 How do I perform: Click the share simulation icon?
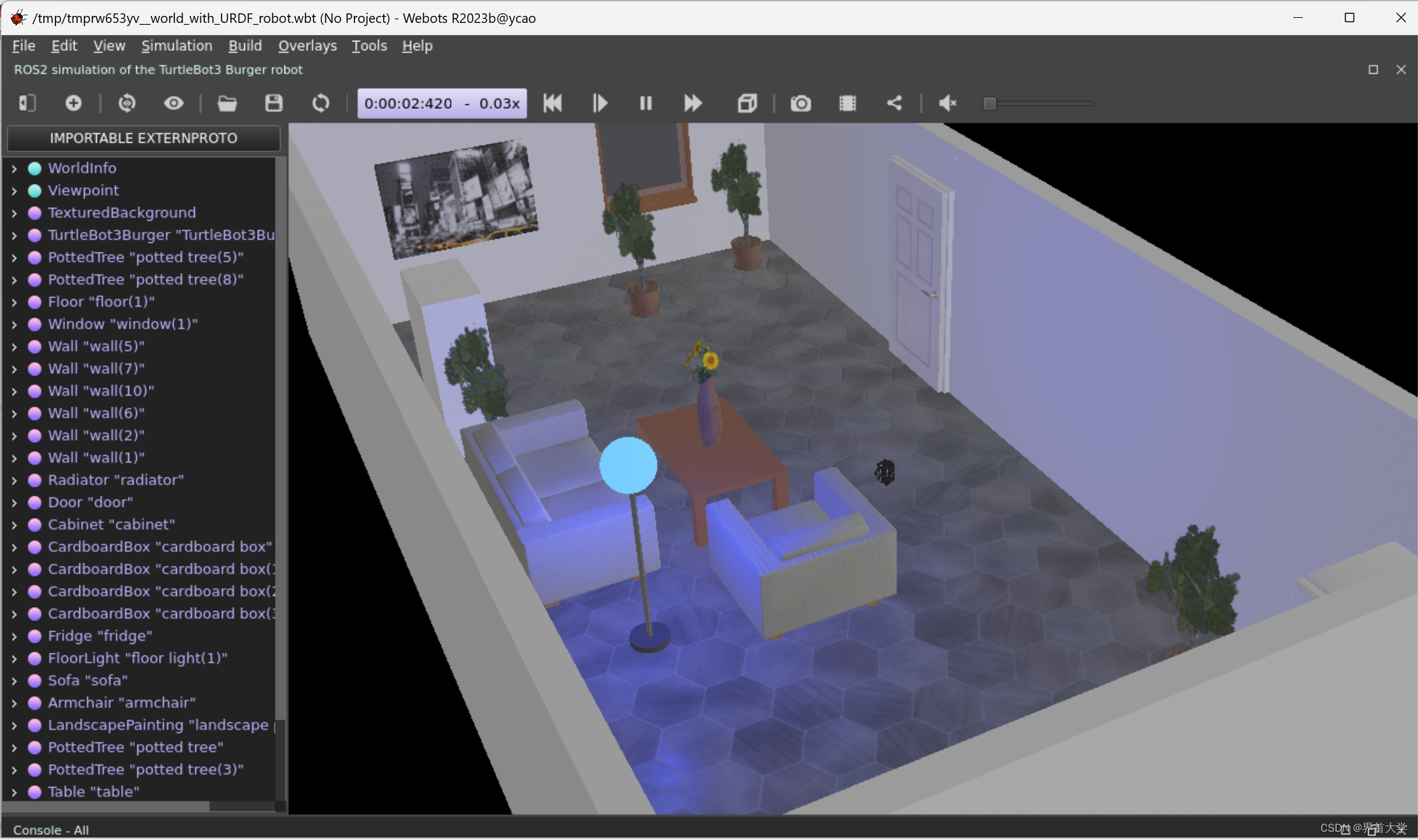[x=894, y=103]
